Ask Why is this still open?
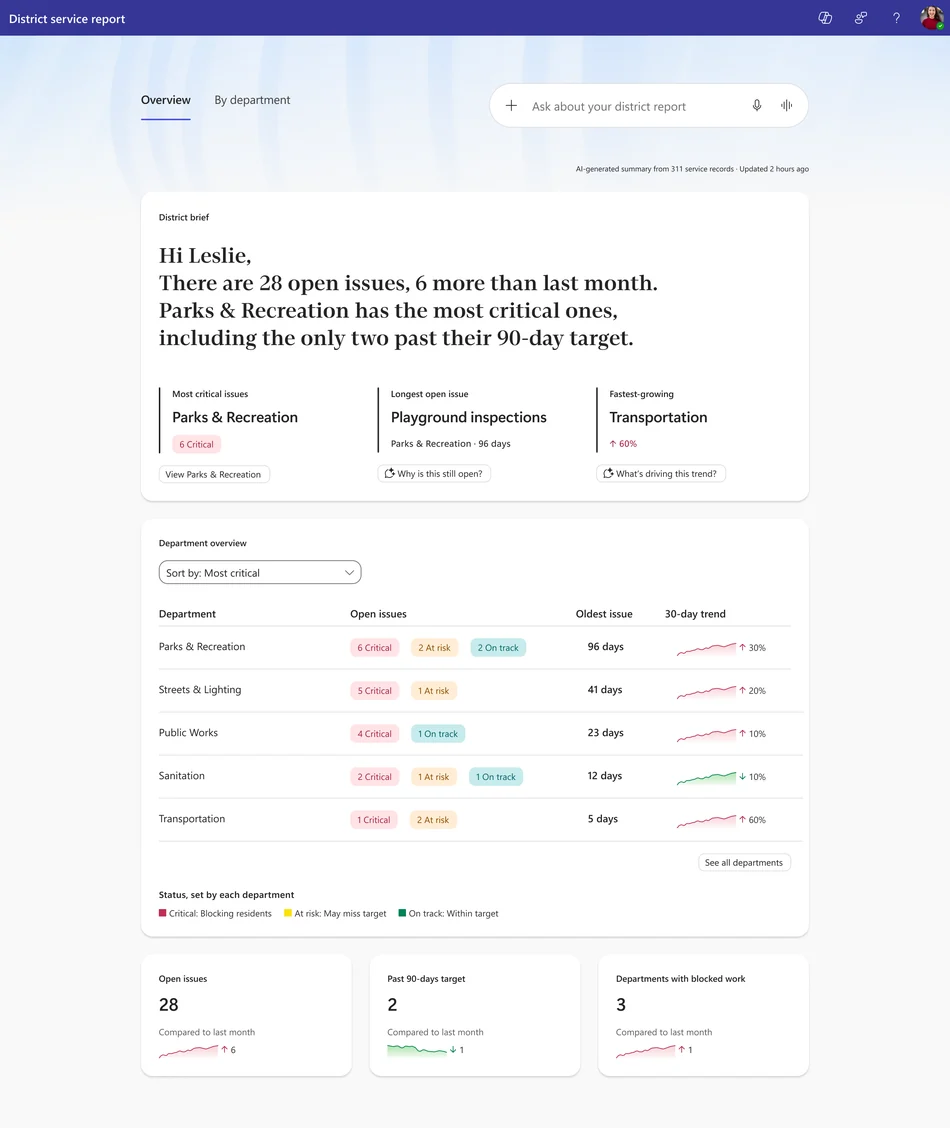950x1128 pixels. (434, 473)
